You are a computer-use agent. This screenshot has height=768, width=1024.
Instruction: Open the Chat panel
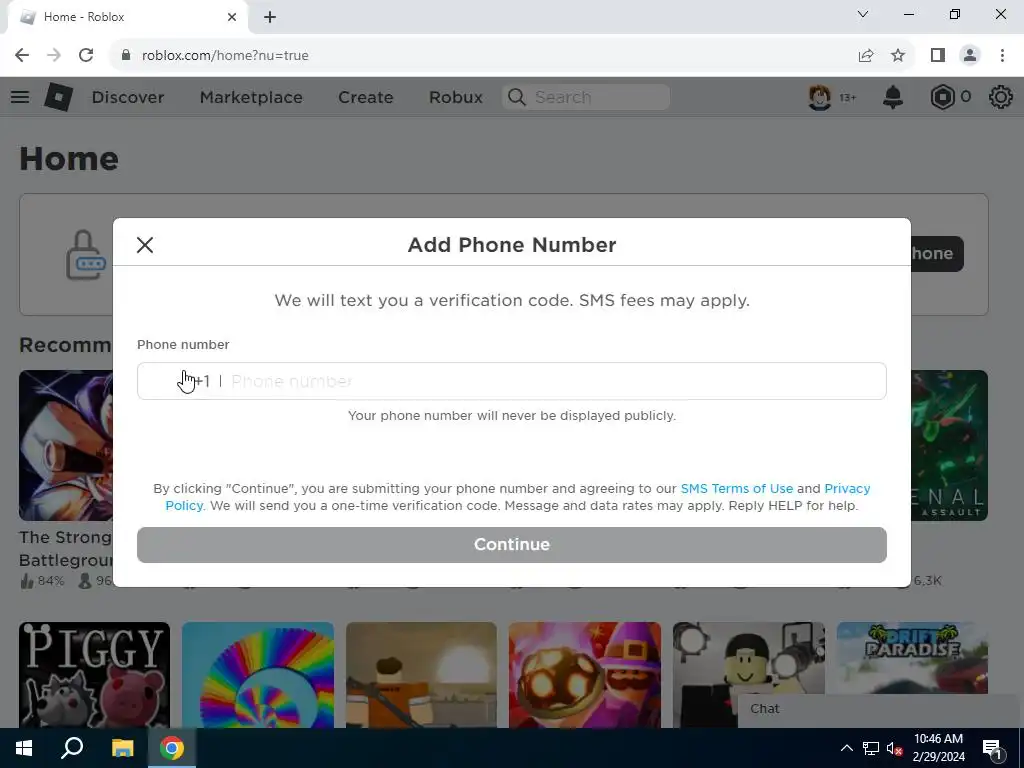880,709
